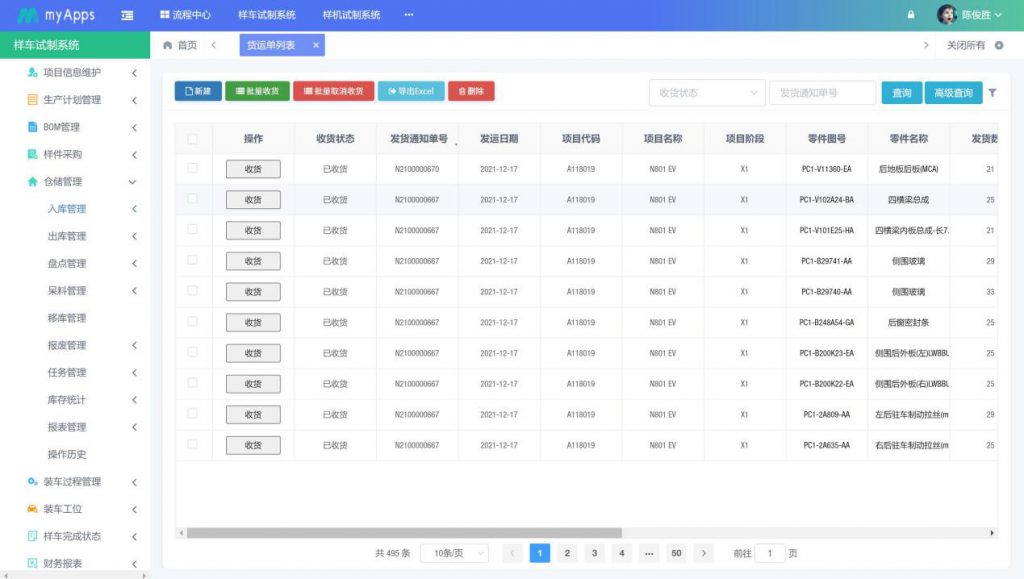Open the 收货状态 dropdown
Image resolution: width=1024 pixels, height=579 pixels.
point(706,93)
